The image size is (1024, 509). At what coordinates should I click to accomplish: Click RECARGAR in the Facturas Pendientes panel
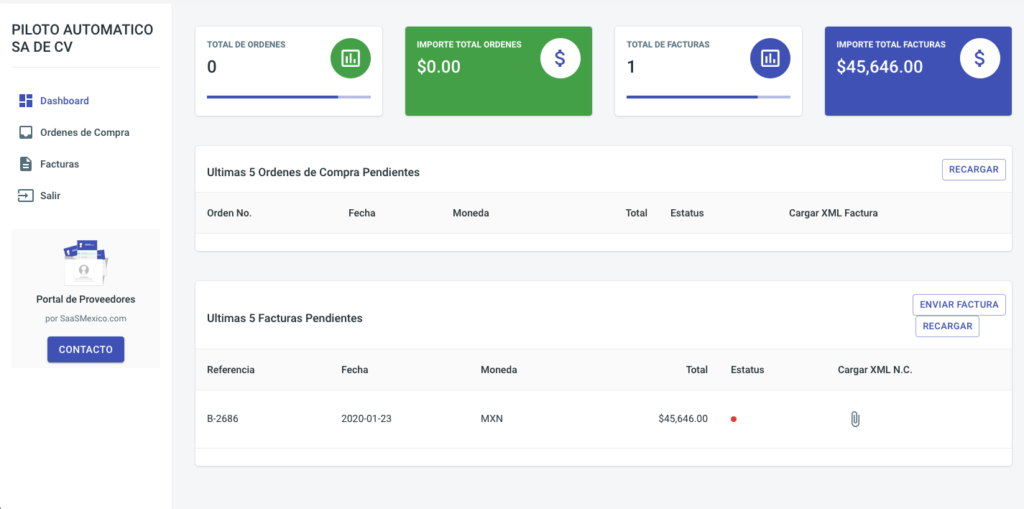947,326
